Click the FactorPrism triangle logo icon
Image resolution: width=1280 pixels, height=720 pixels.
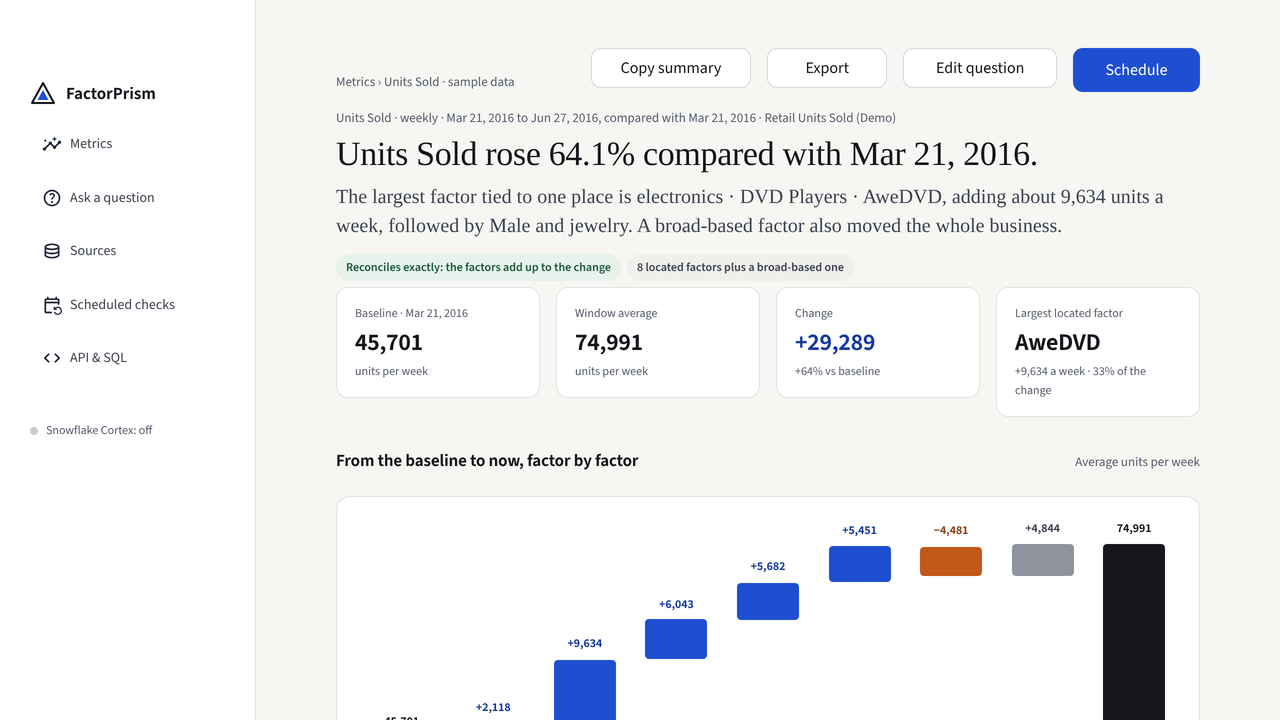click(43, 94)
